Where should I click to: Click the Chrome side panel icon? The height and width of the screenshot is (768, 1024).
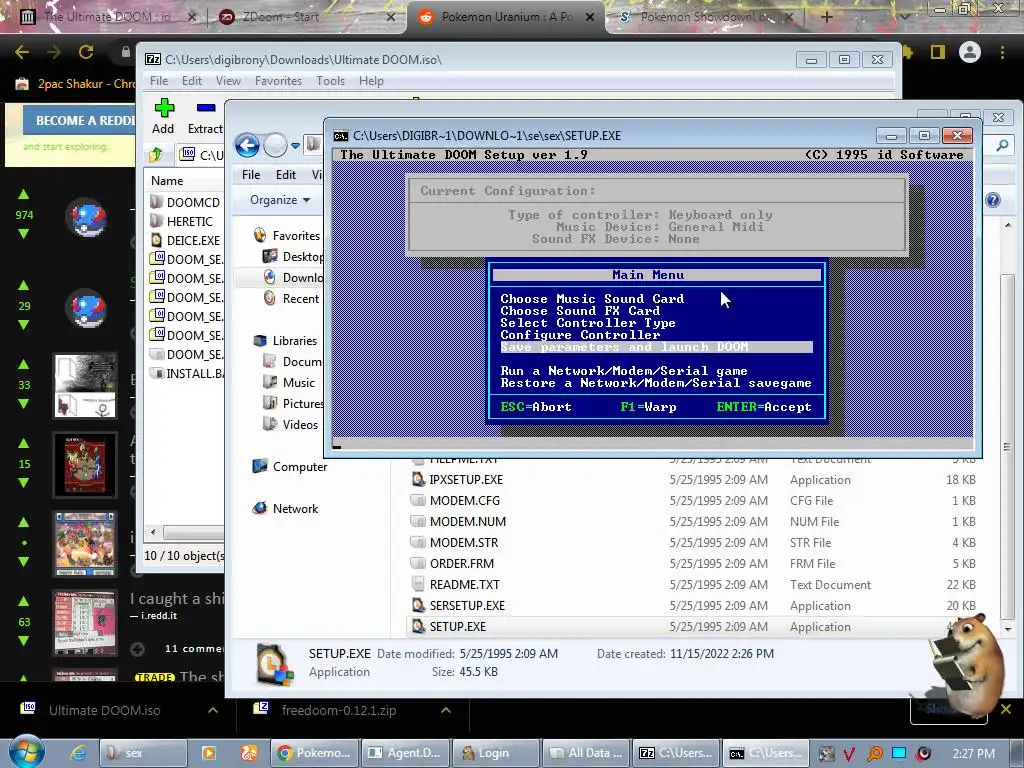[x=938, y=52]
